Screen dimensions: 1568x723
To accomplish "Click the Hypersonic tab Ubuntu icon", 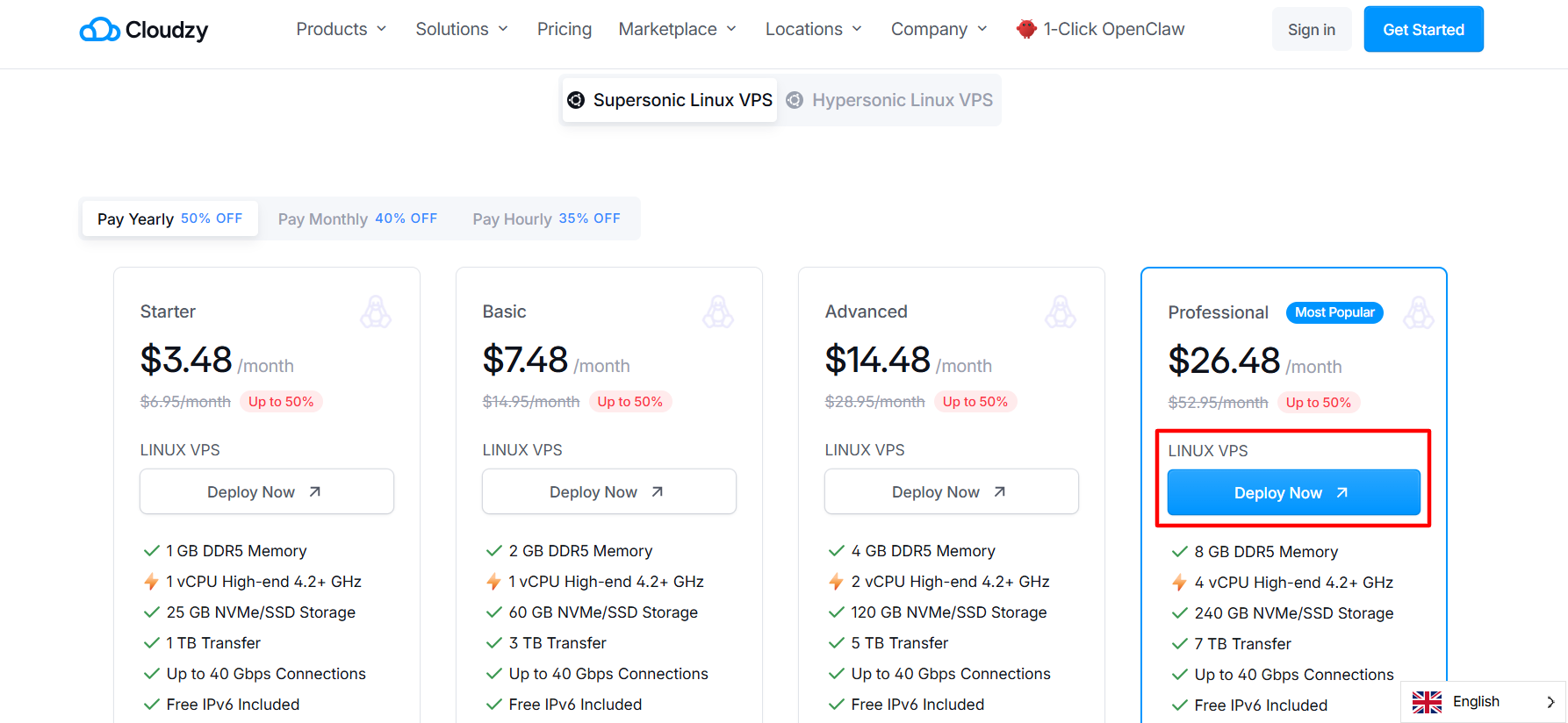I will [x=795, y=100].
